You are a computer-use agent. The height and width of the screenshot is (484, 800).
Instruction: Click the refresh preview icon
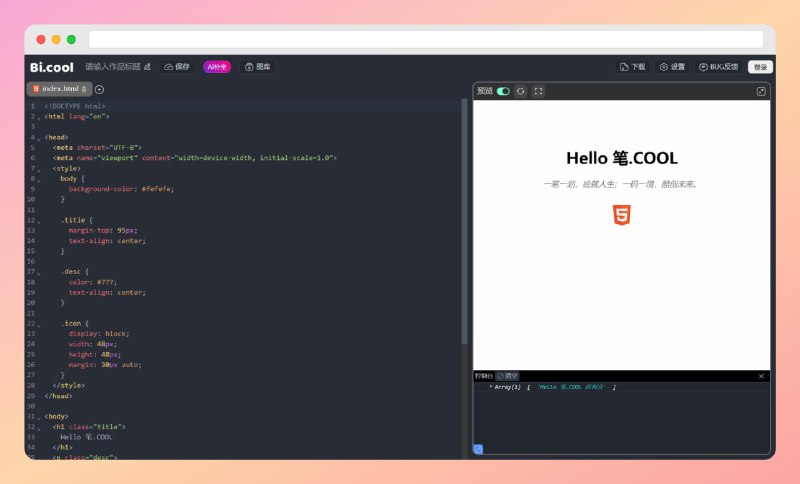(x=520, y=91)
